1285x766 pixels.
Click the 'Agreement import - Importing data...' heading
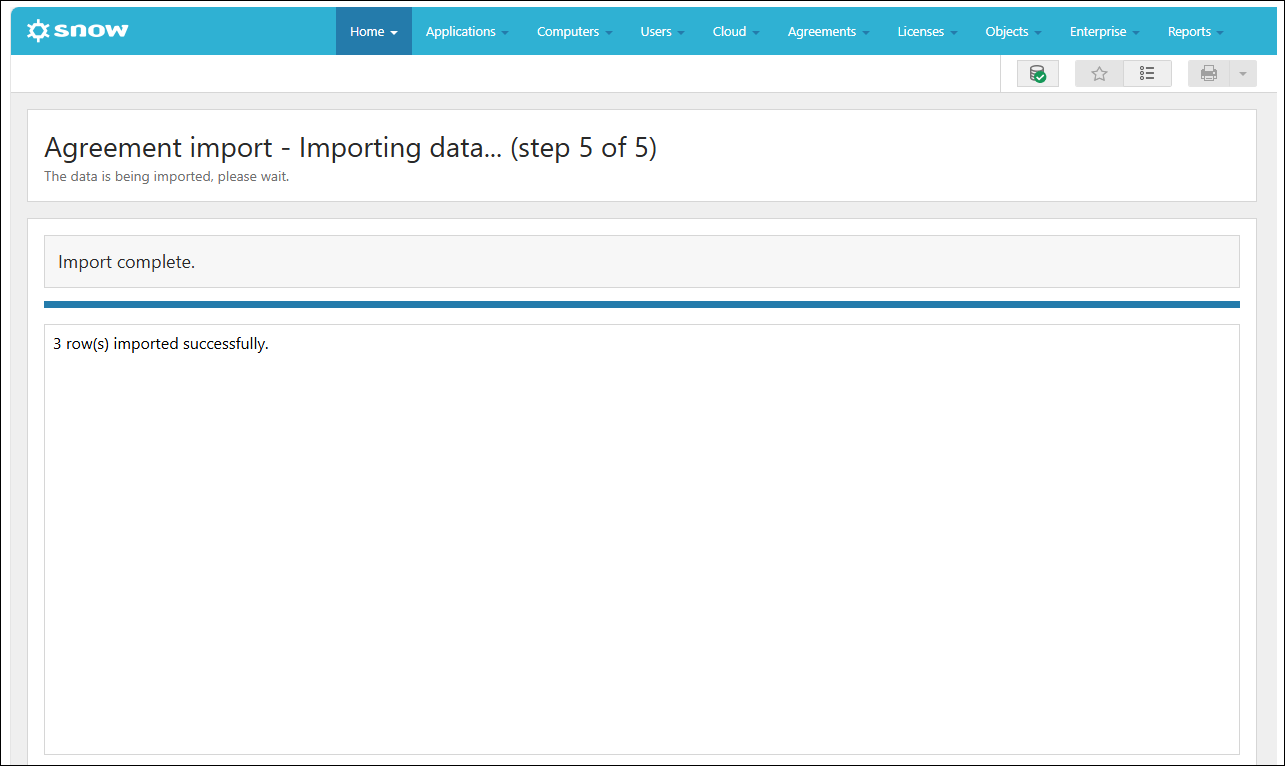point(350,148)
